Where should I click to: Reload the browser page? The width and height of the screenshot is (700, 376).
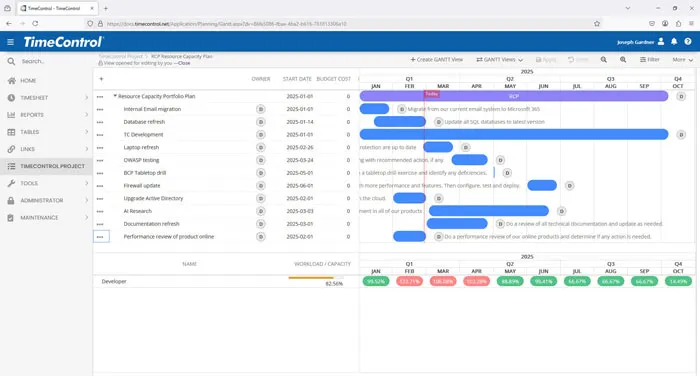click(35, 24)
